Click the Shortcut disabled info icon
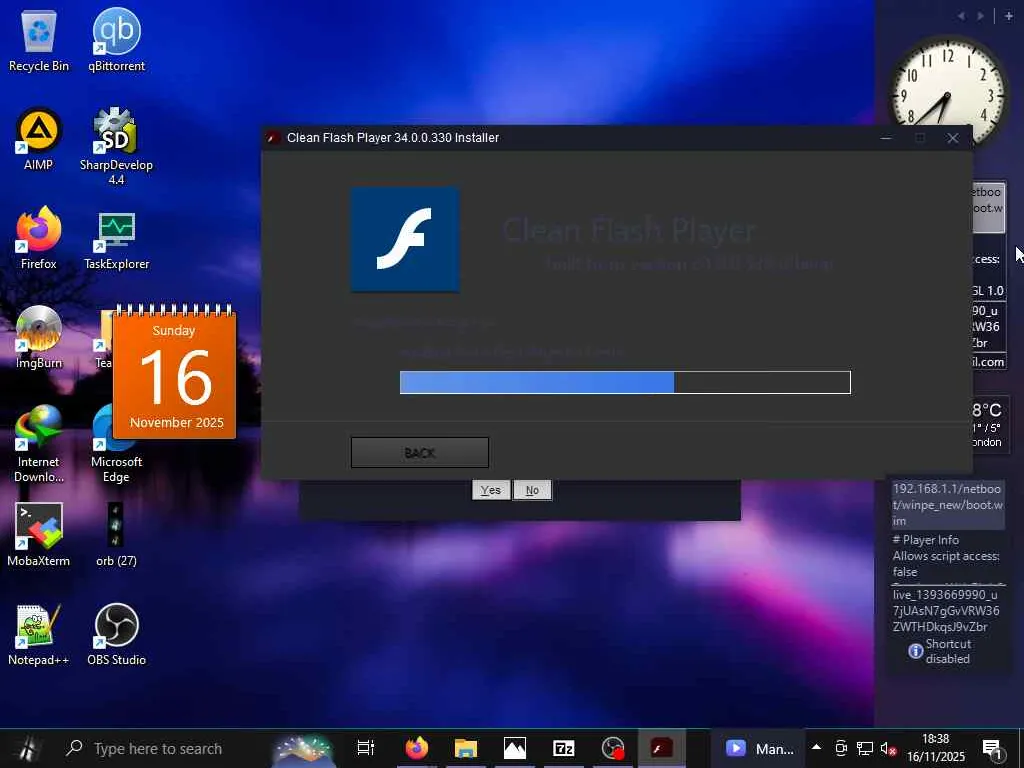 pos(916,651)
